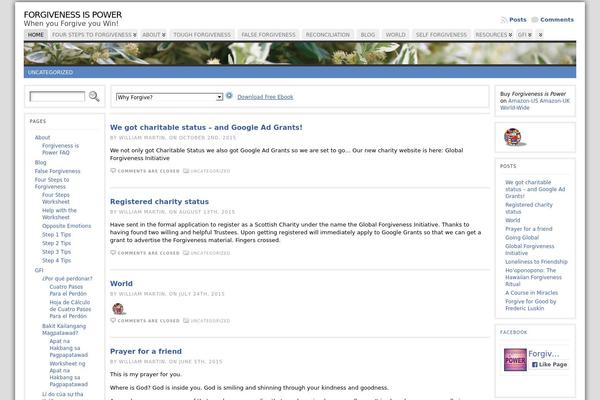Click the Comments feed icon
600x400 pixels.
point(535,20)
